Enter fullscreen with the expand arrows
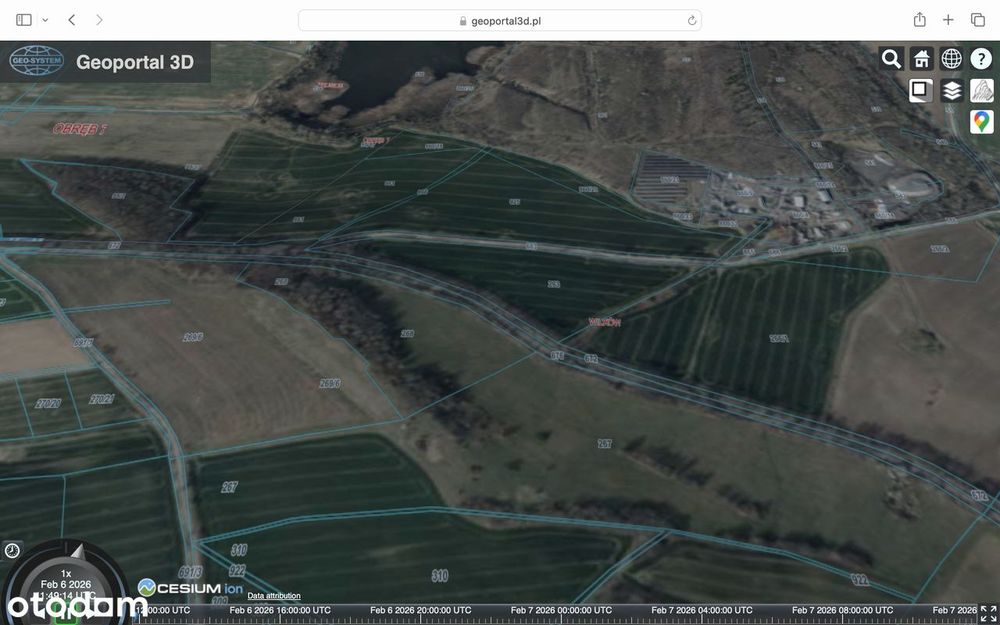This screenshot has height=625, width=1000. (988, 612)
